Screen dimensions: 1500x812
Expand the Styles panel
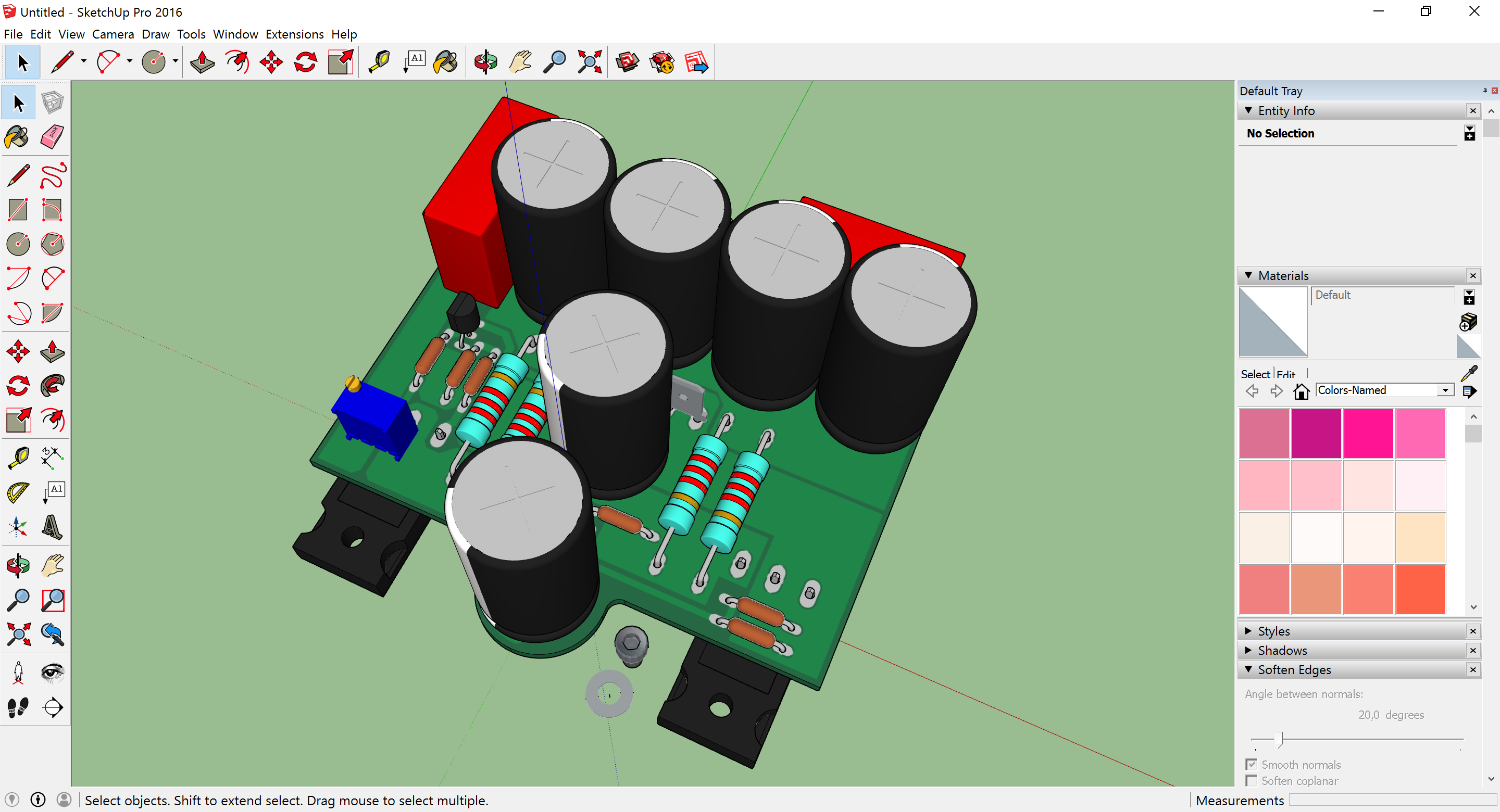click(x=1248, y=631)
